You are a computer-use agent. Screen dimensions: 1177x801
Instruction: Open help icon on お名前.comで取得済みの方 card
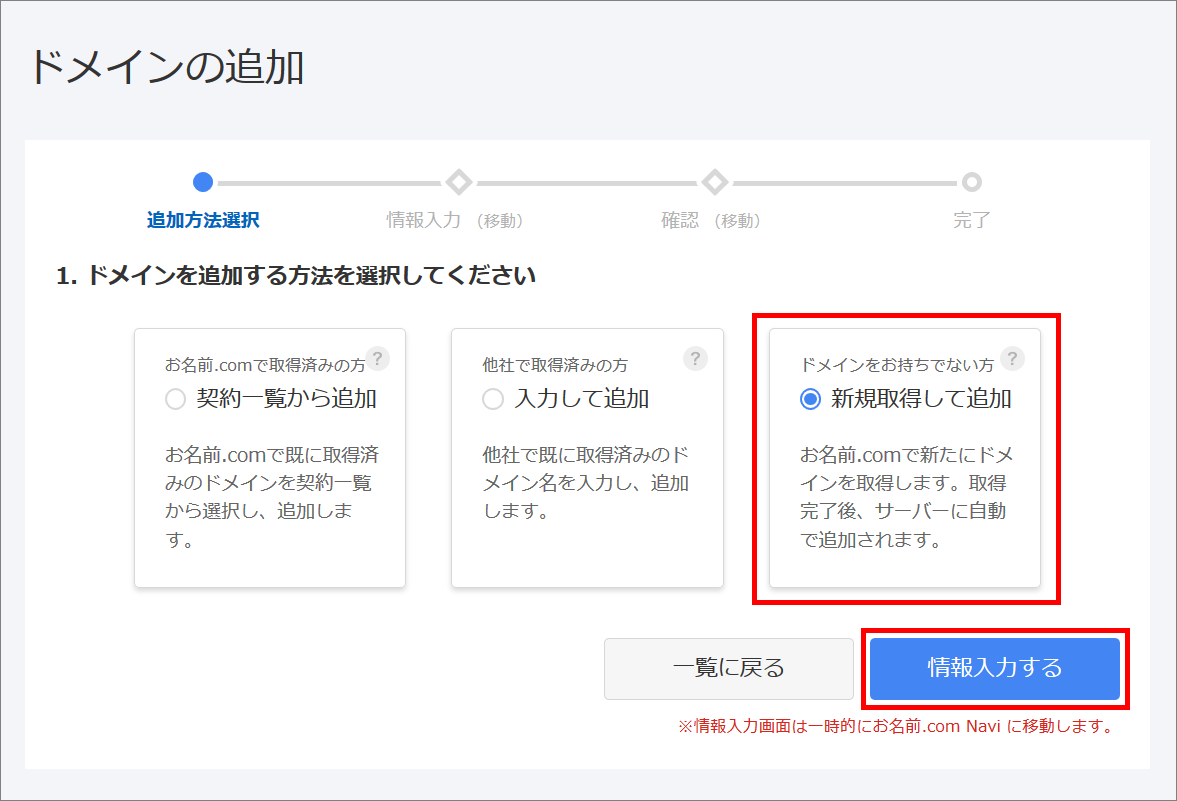click(x=378, y=359)
